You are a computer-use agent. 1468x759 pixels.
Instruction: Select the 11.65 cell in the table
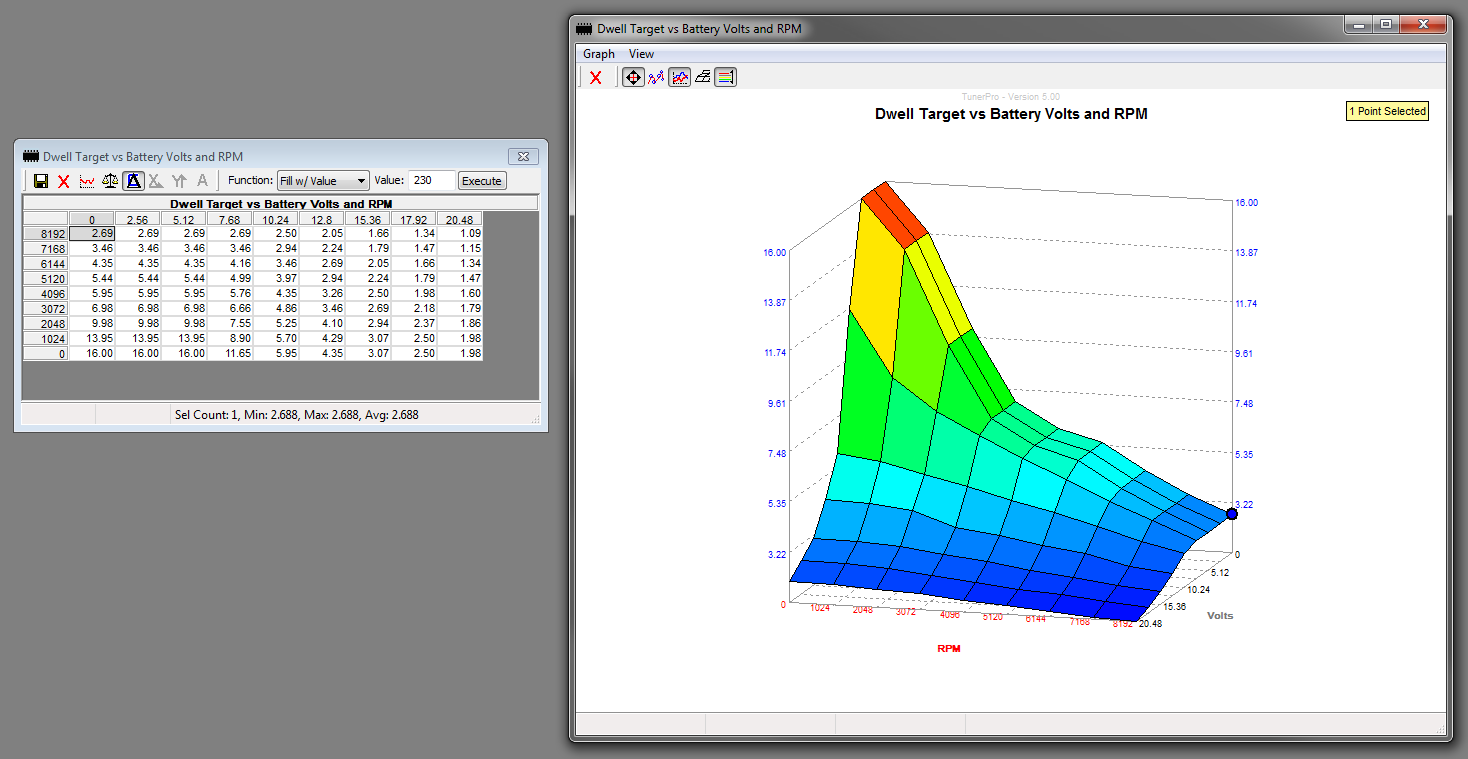tap(229, 354)
